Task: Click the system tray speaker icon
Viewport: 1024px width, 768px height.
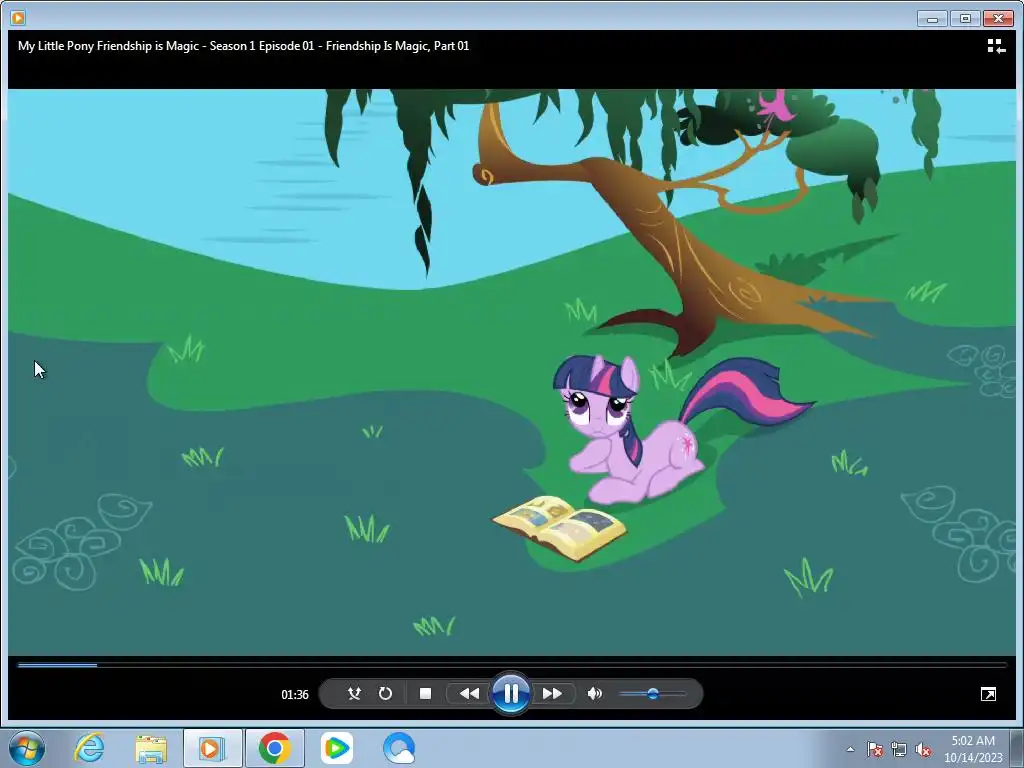Action: pyautogui.click(x=923, y=749)
